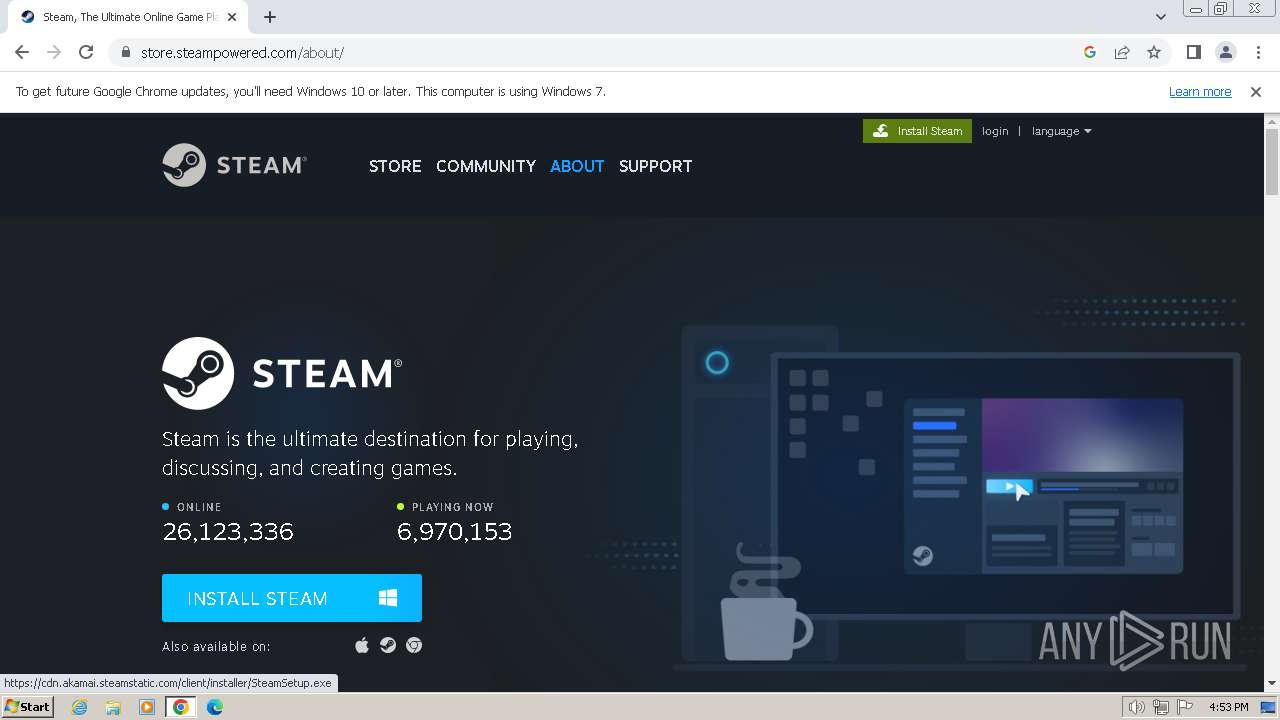Click the Also available on text
This screenshot has width=1280, height=720.
tap(216, 646)
